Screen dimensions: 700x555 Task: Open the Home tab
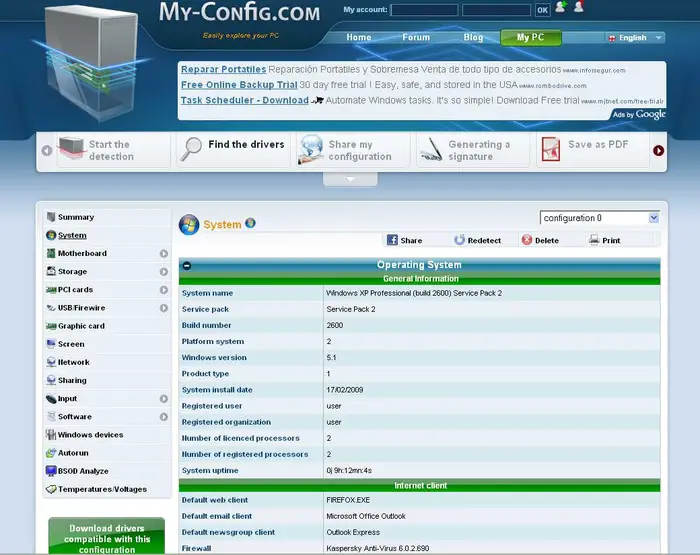[359, 38]
